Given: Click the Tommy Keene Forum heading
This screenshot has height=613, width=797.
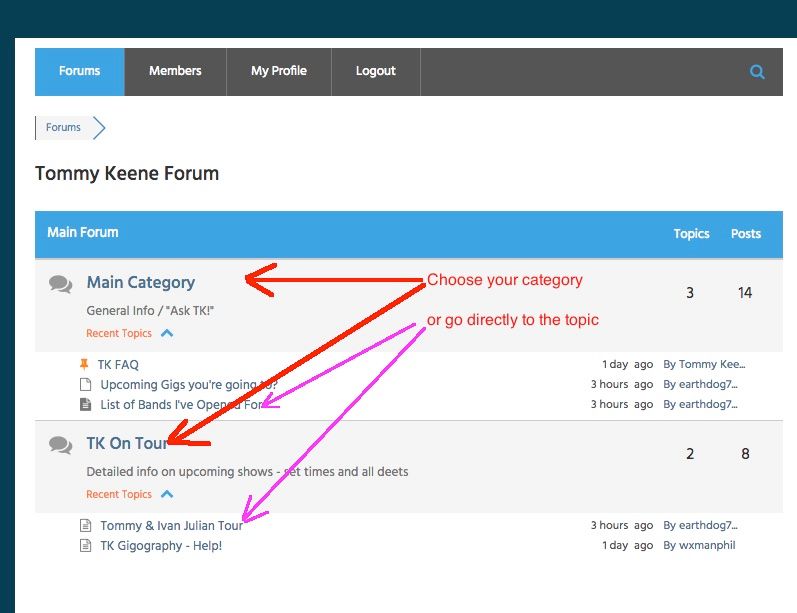Looking at the screenshot, I should click(x=127, y=174).
